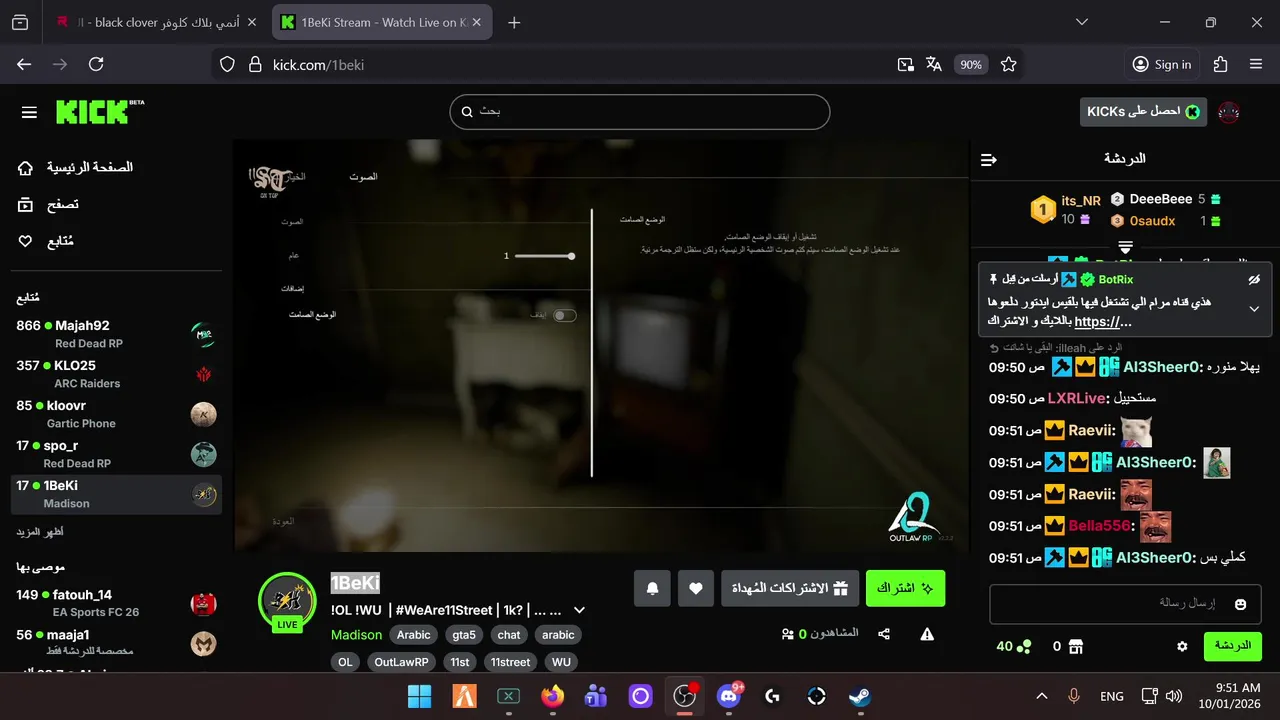
Task: Open a new browser tab
Action: pyautogui.click(x=514, y=22)
